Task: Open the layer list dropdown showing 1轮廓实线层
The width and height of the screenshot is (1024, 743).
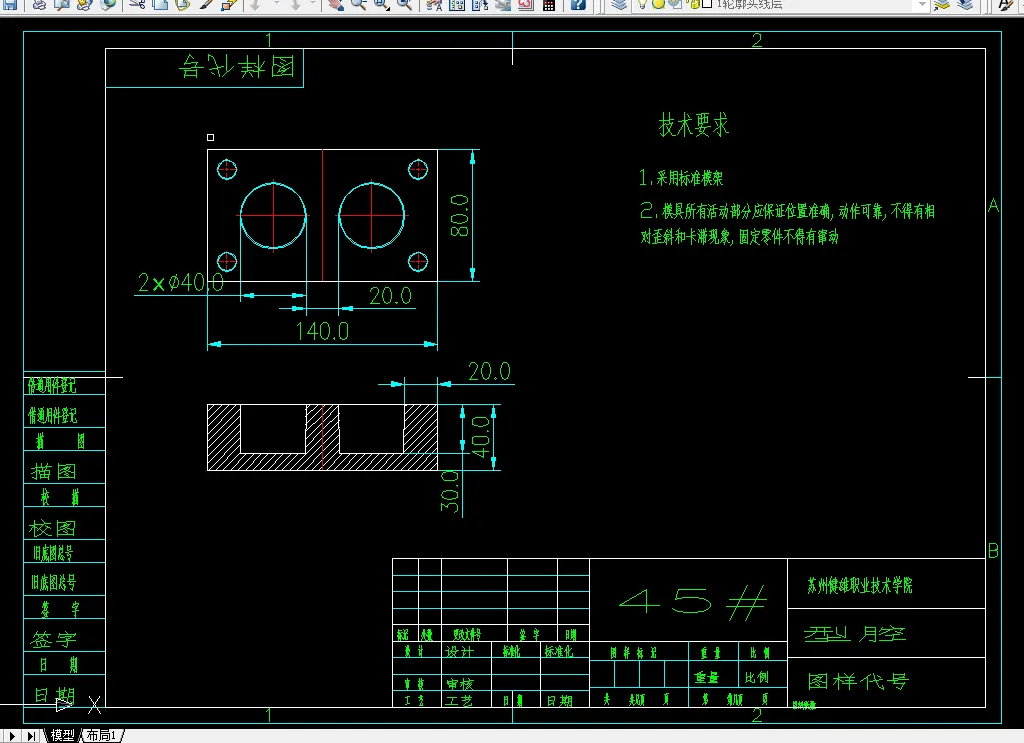Action: click(x=922, y=5)
